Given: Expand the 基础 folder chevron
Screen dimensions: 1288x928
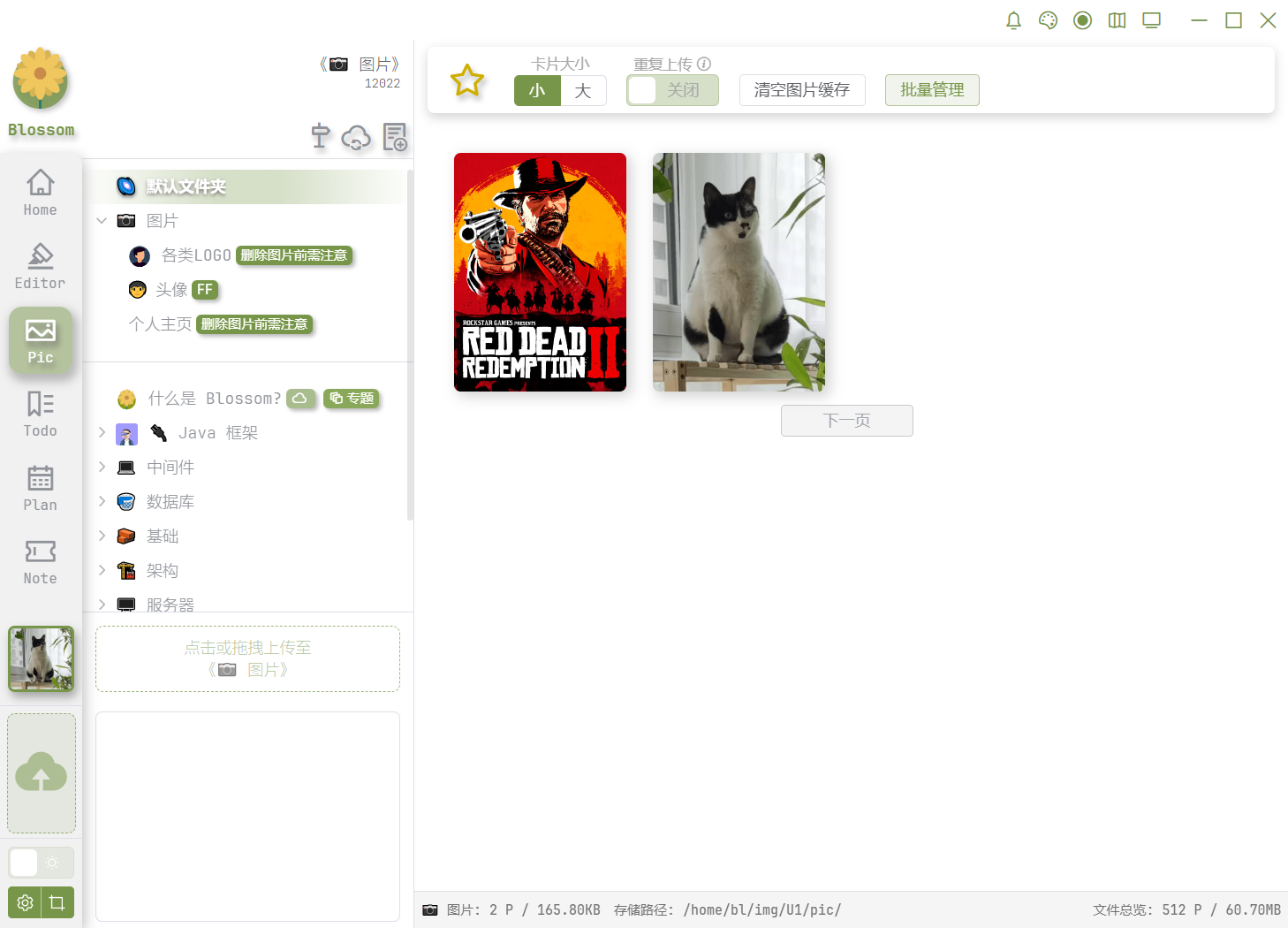Looking at the screenshot, I should [x=102, y=536].
